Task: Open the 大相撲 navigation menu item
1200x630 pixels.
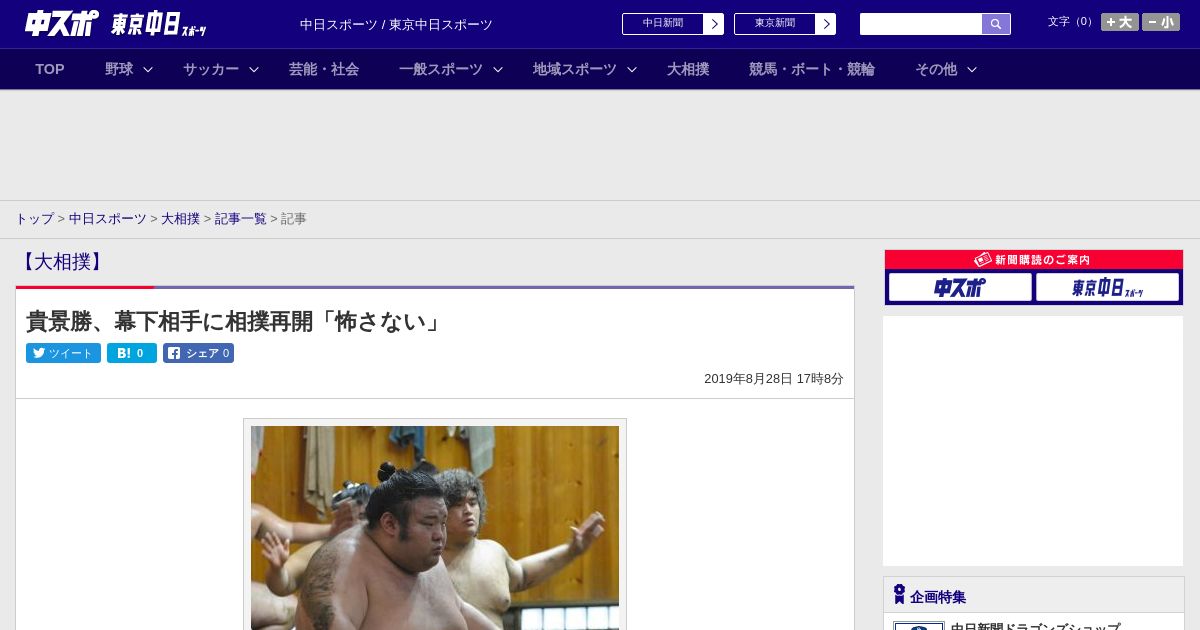Action: point(688,69)
